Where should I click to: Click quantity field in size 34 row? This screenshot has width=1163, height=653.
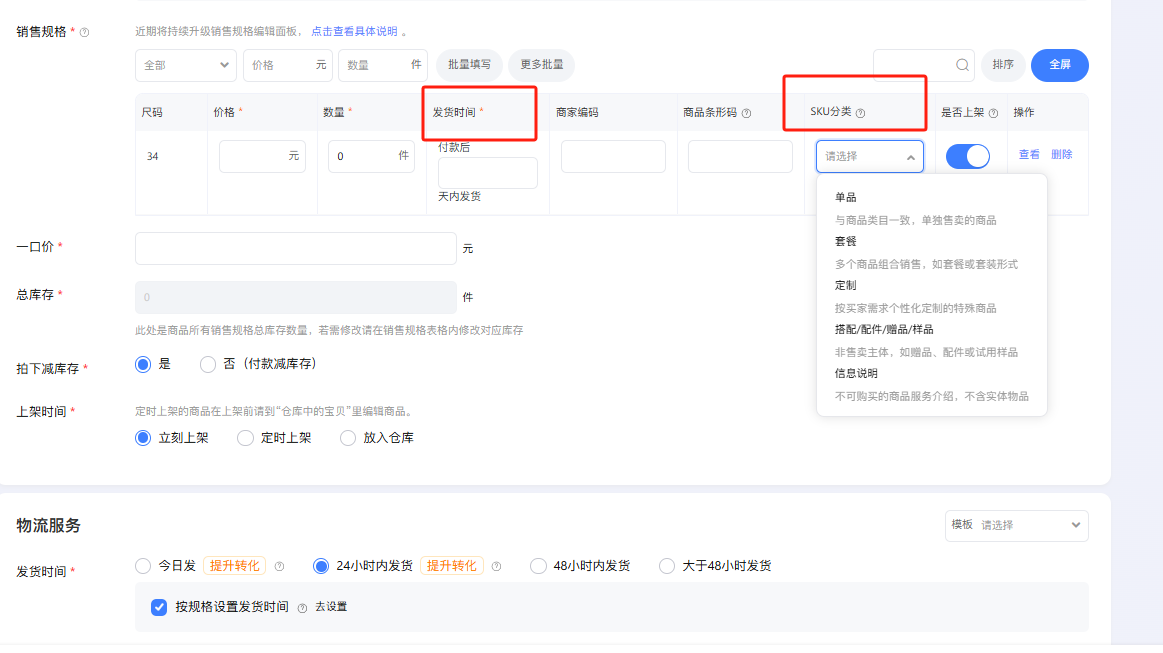coord(371,157)
